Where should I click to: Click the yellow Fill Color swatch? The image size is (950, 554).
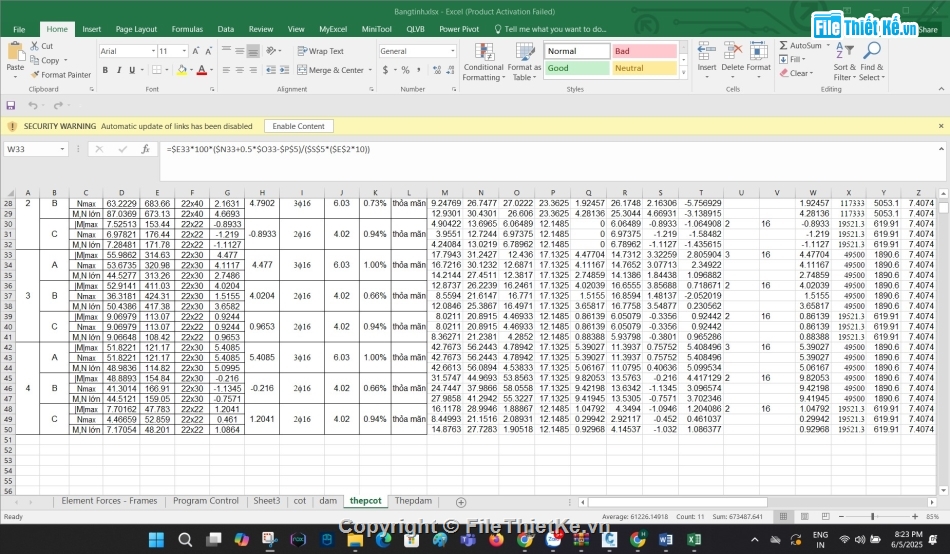(x=182, y=70)
